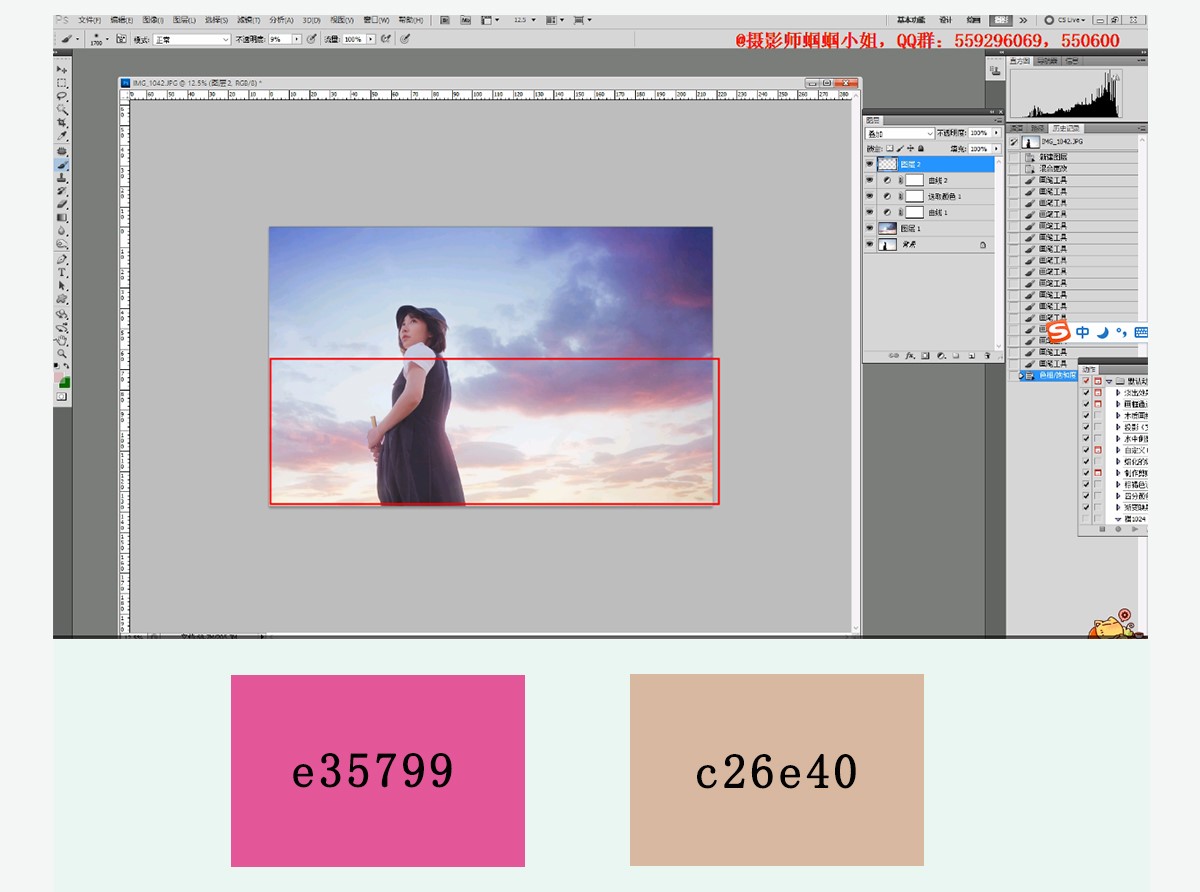The width and height of the screenshot is (1200, 892).
Task: Select the Move tool
Action: click(62, 69)
